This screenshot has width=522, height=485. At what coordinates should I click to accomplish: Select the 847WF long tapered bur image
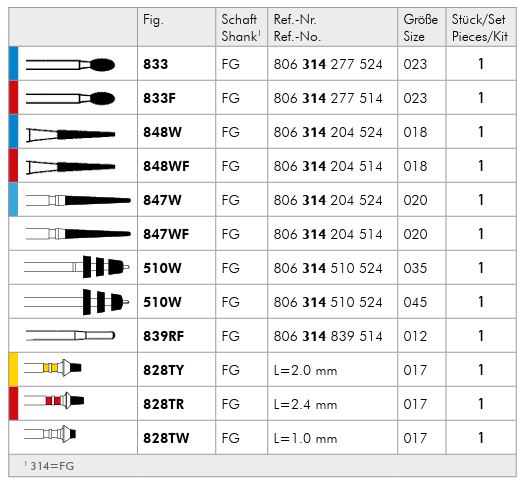(x=78, y=234)
